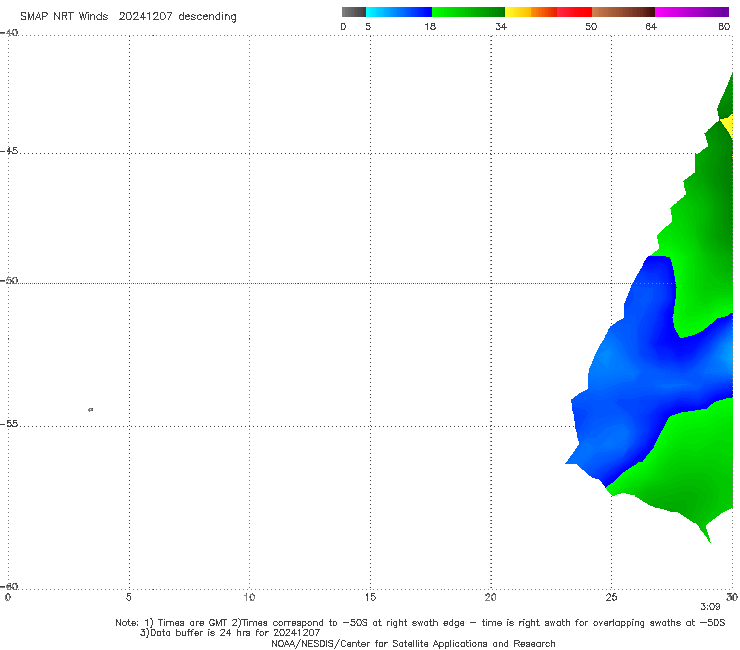Click the cyan-to-blue segment of the color bar

[x=399, y=12]
